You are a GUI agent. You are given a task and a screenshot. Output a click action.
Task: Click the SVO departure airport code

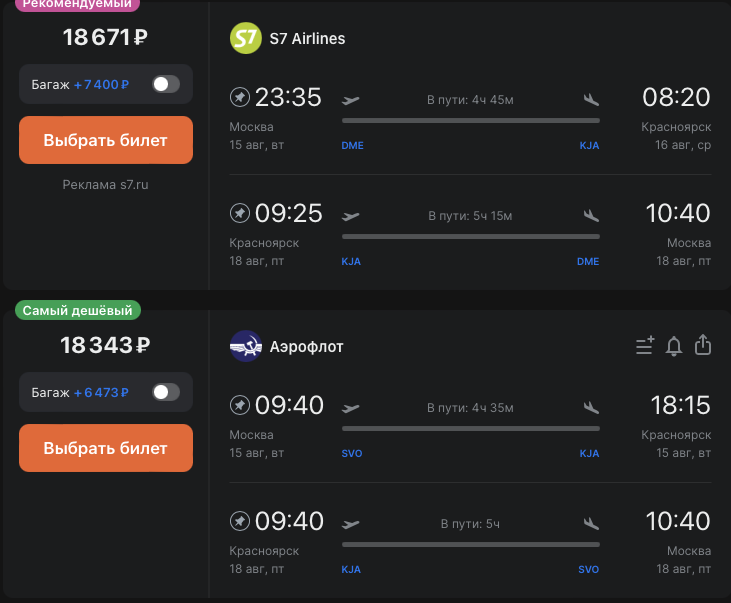point(352,453)
